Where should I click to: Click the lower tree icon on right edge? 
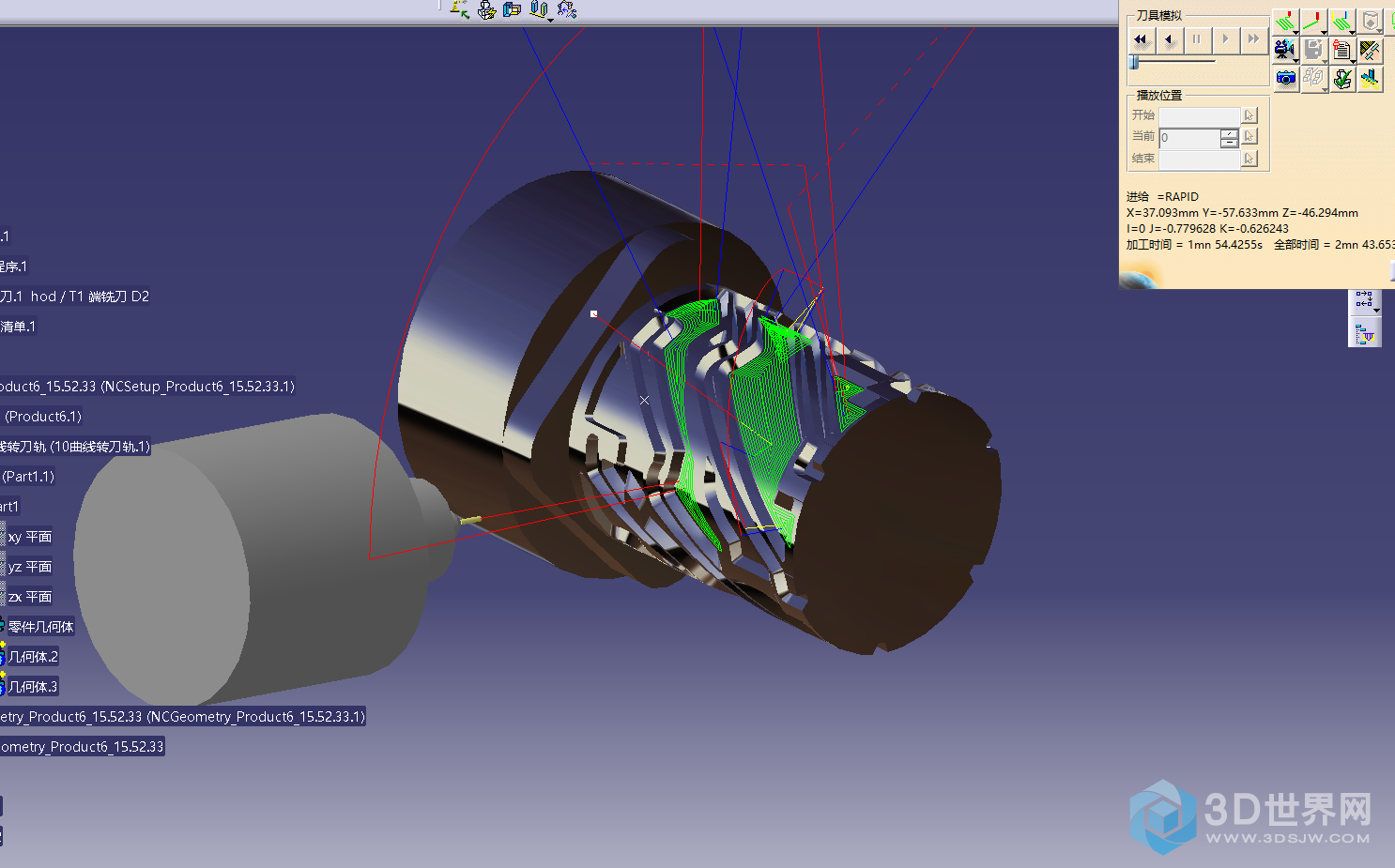point(1364,332)
